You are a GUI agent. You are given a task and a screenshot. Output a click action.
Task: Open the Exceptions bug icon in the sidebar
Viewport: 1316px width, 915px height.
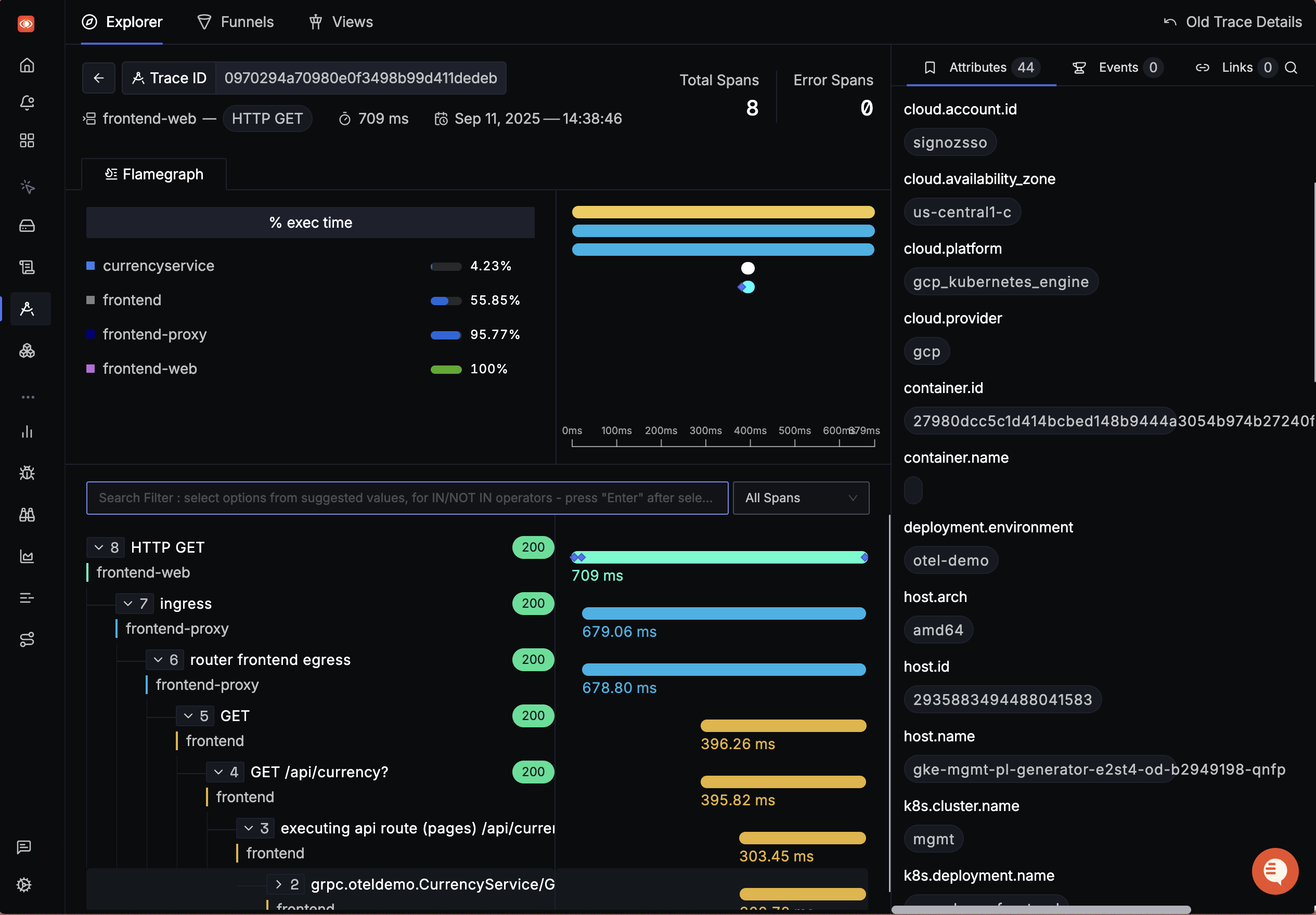[x=27, y=473]
